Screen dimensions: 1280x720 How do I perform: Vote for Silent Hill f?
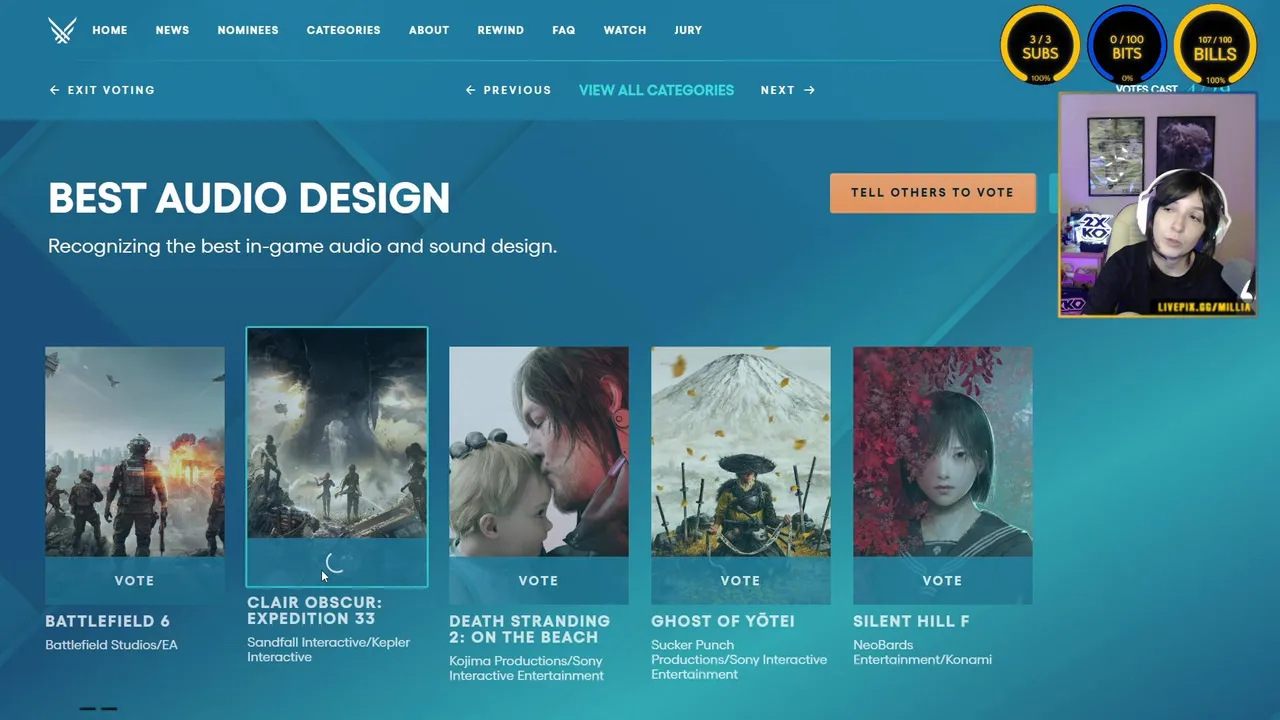pyautogui.click(x=942, y=580)
